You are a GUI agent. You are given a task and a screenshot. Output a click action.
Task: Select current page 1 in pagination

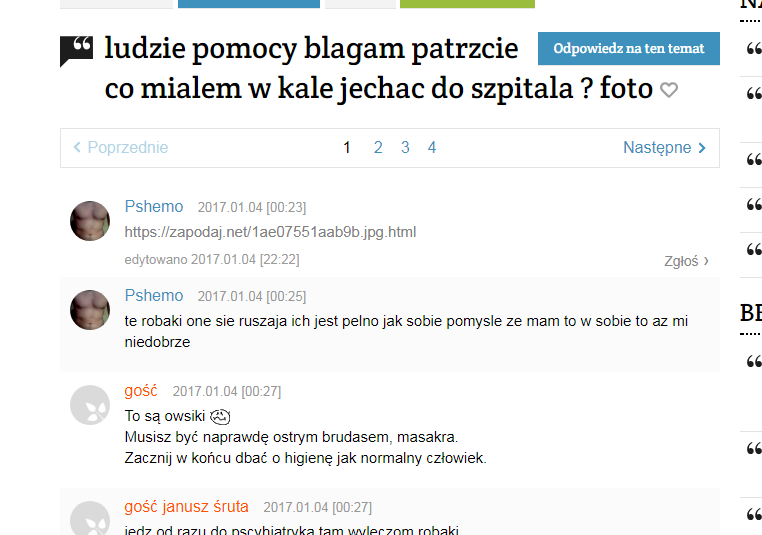346,147
